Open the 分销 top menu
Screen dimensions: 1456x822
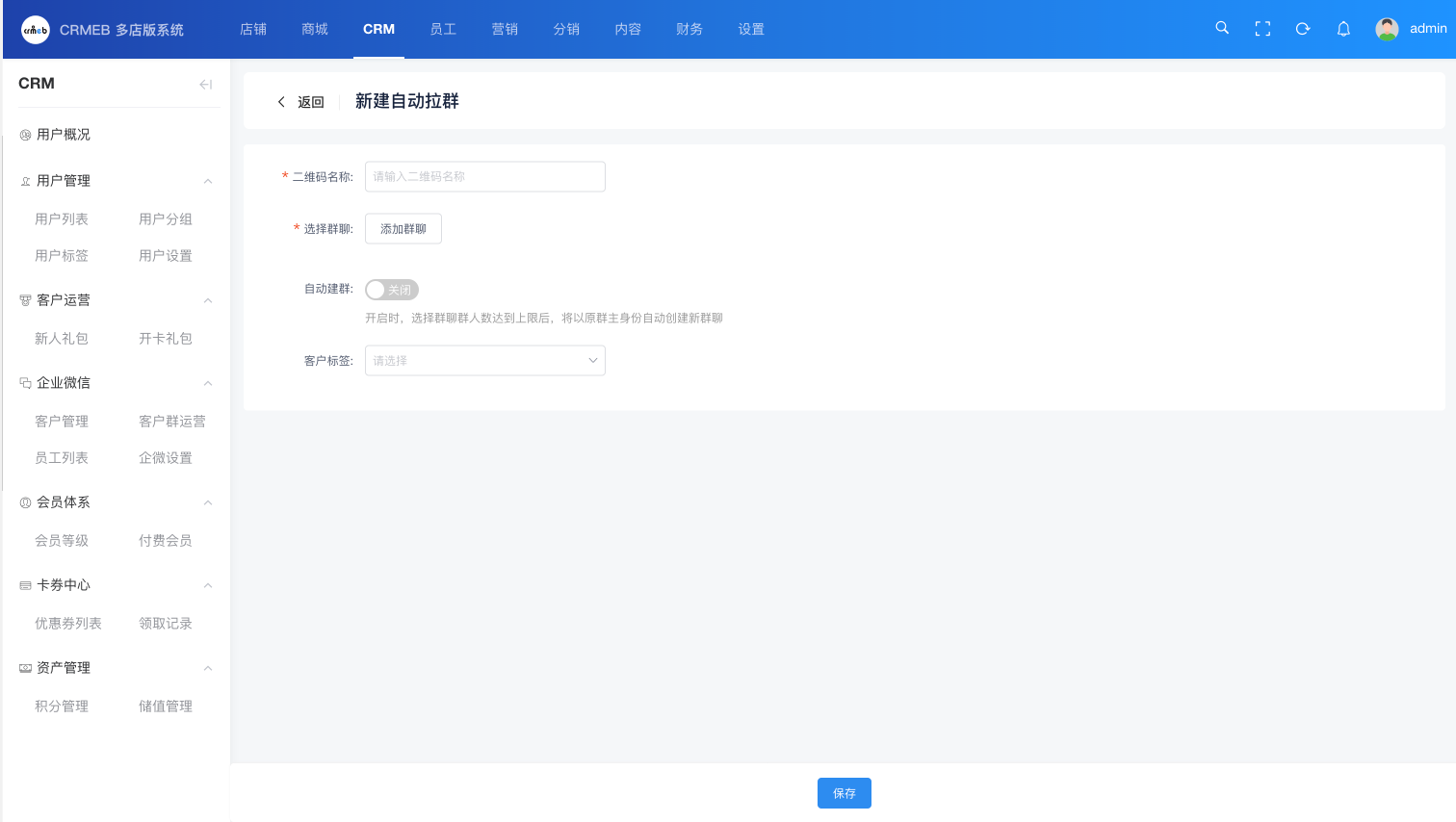coord(566,29)
